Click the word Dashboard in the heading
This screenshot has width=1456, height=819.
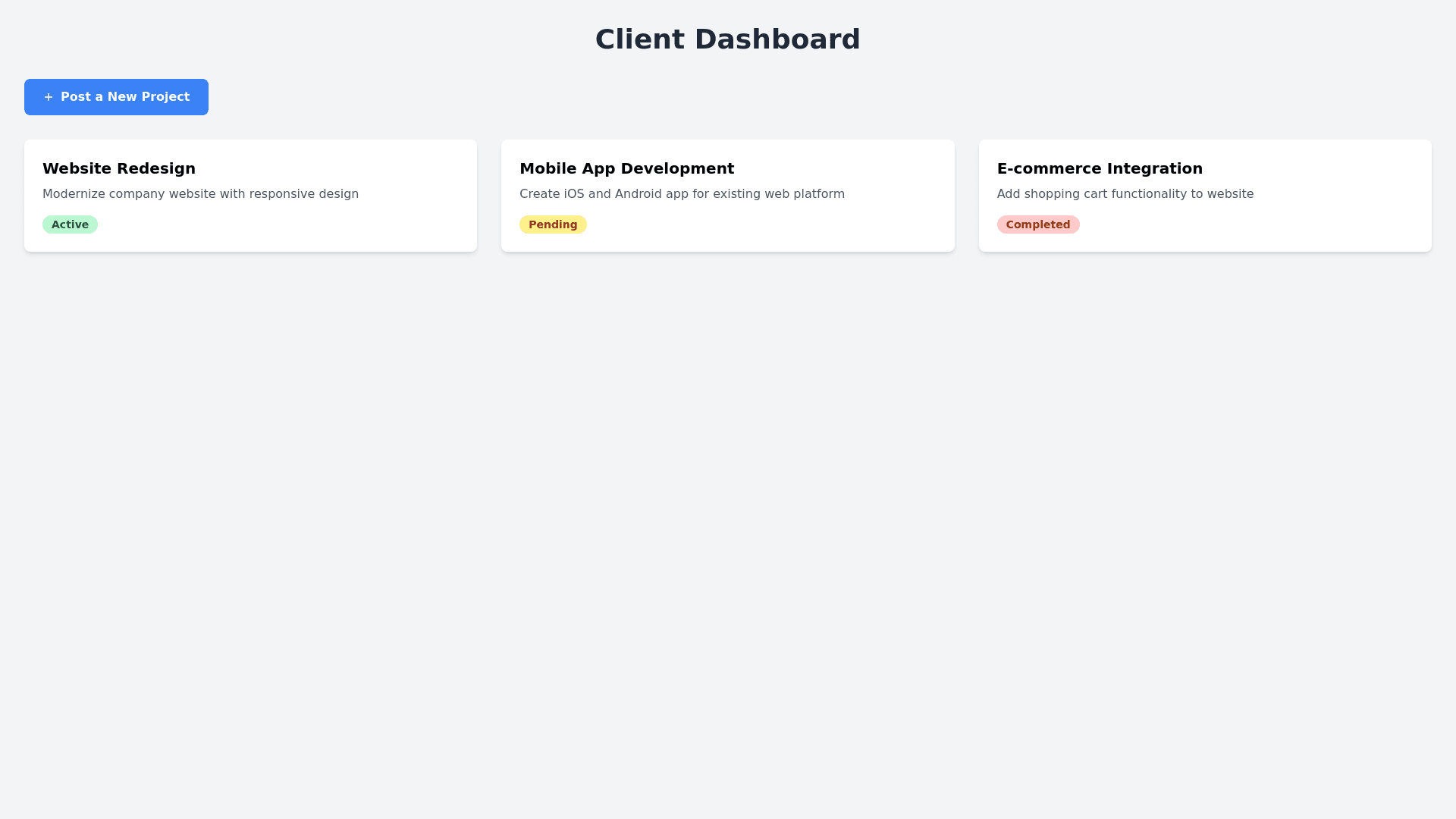pyautogui.click(x=777, y=39)
